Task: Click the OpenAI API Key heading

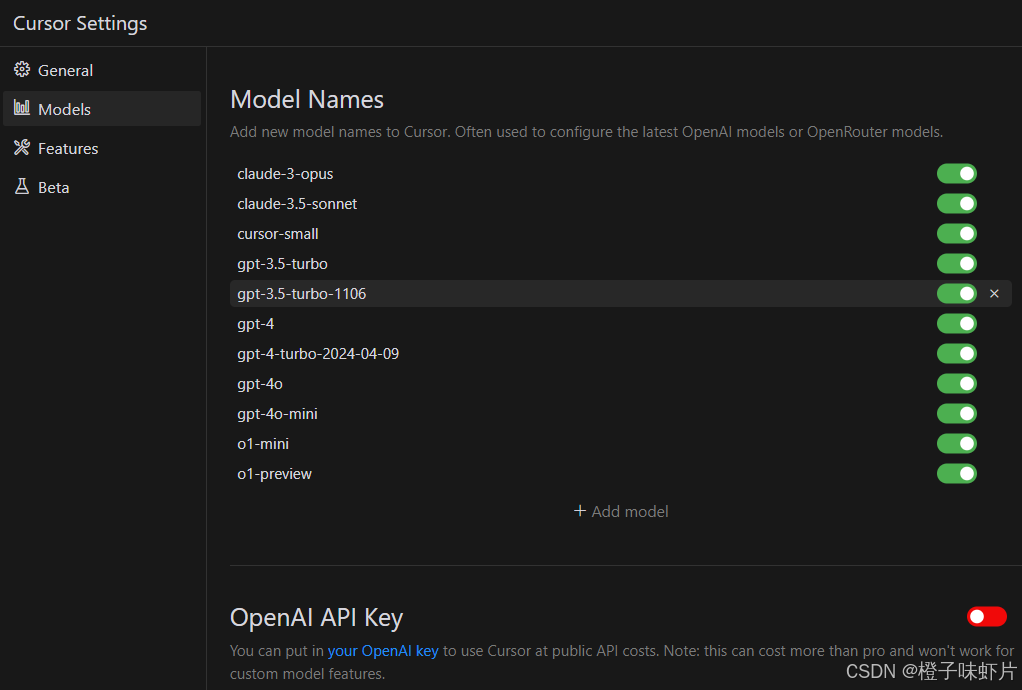Action: click(x=317, y=617)
